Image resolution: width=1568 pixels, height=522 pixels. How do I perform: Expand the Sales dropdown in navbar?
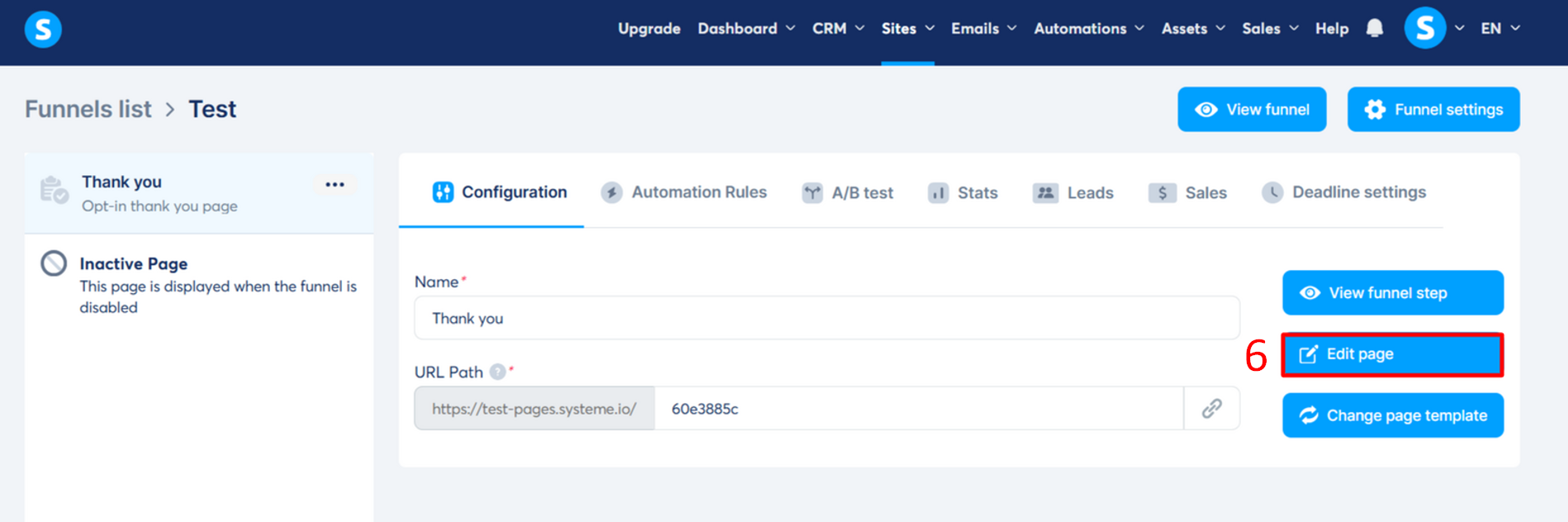(x=1270, y=28)
